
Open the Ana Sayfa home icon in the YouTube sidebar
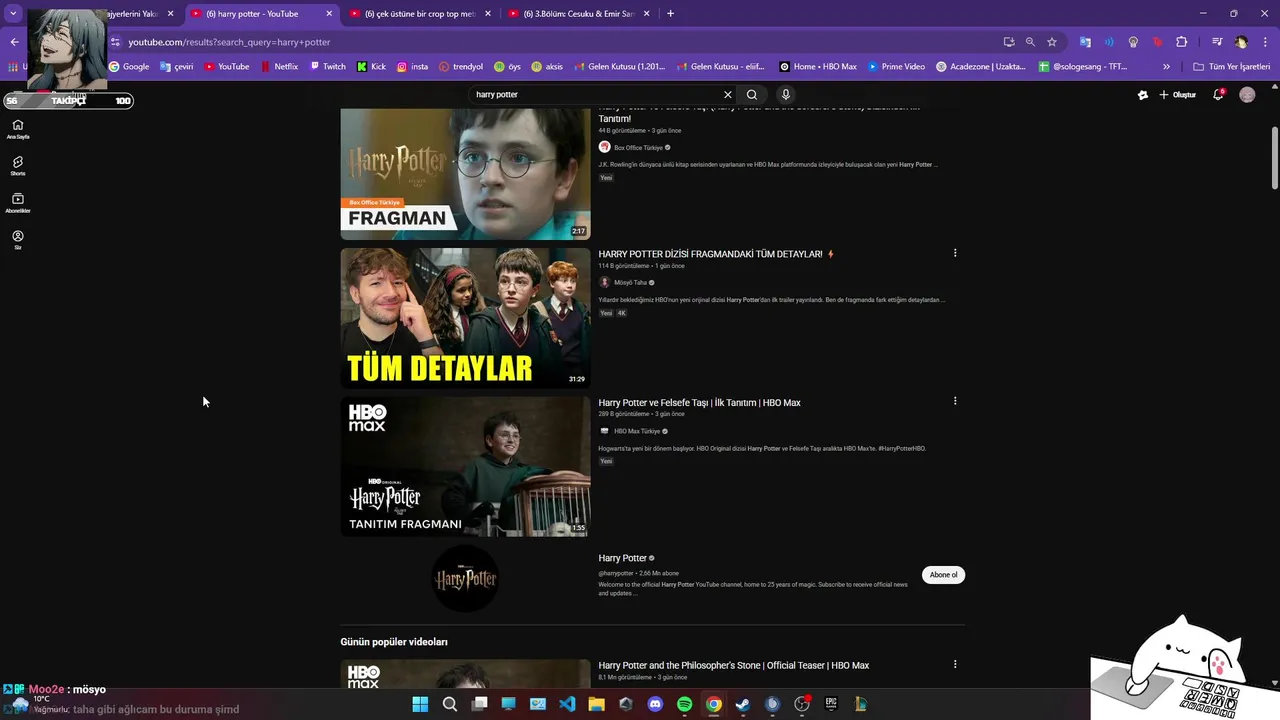click(x=17, y=129)
